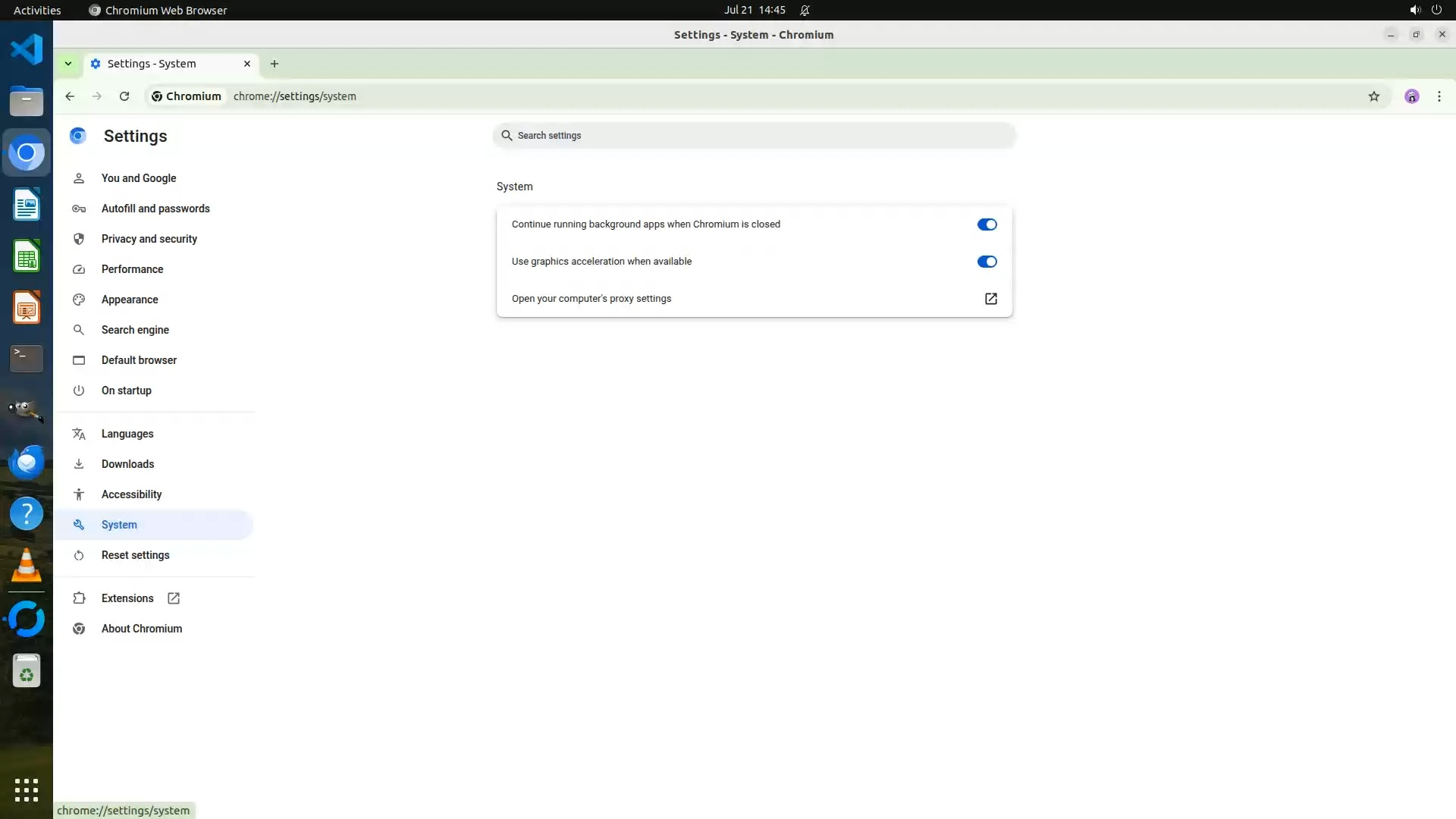Open the Performance settings section

(132, 269)
